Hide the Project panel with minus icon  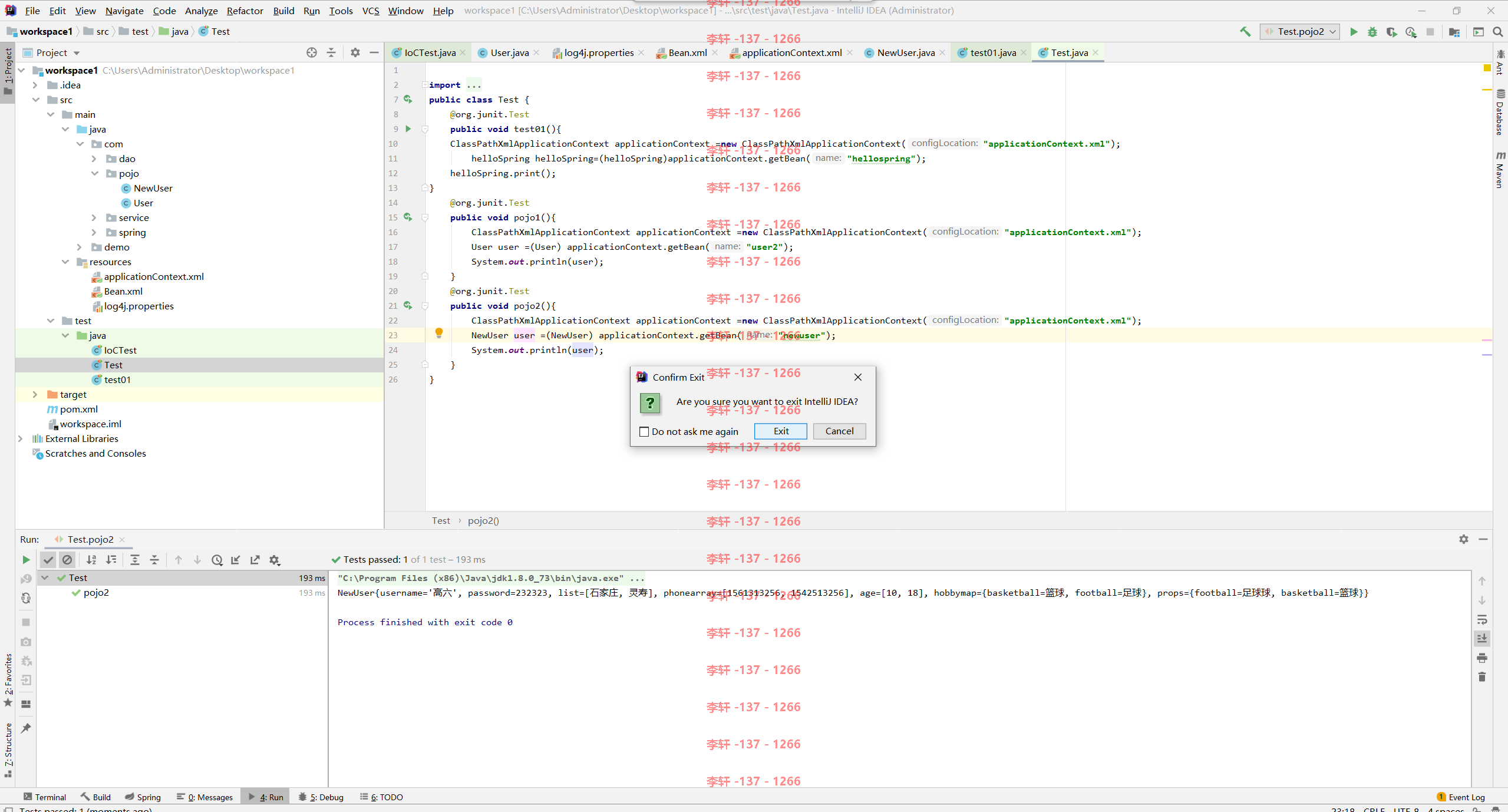(374, 52)
